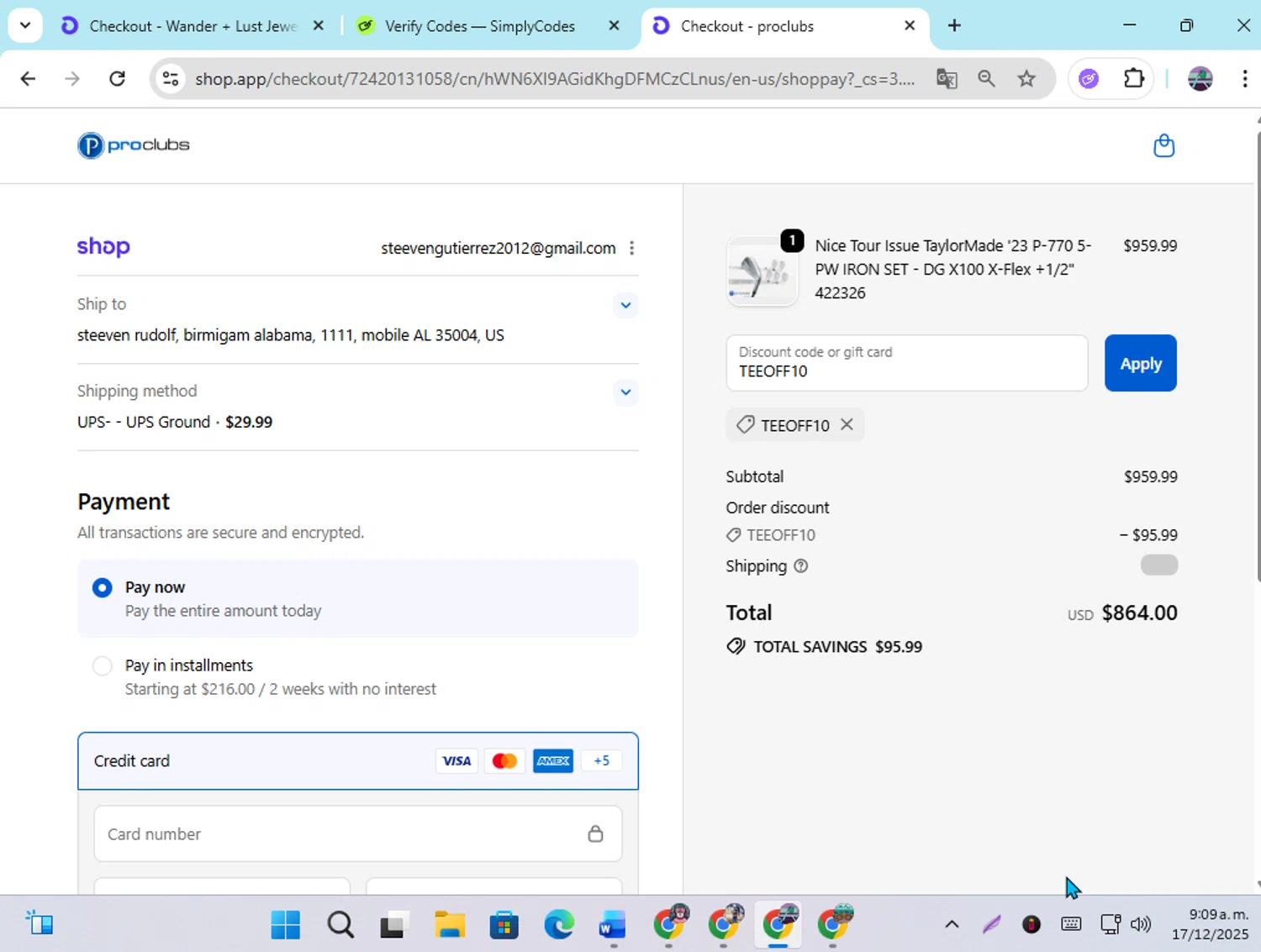
Task: Click shipping info question mark icon
Action: (x=800, y=566)
